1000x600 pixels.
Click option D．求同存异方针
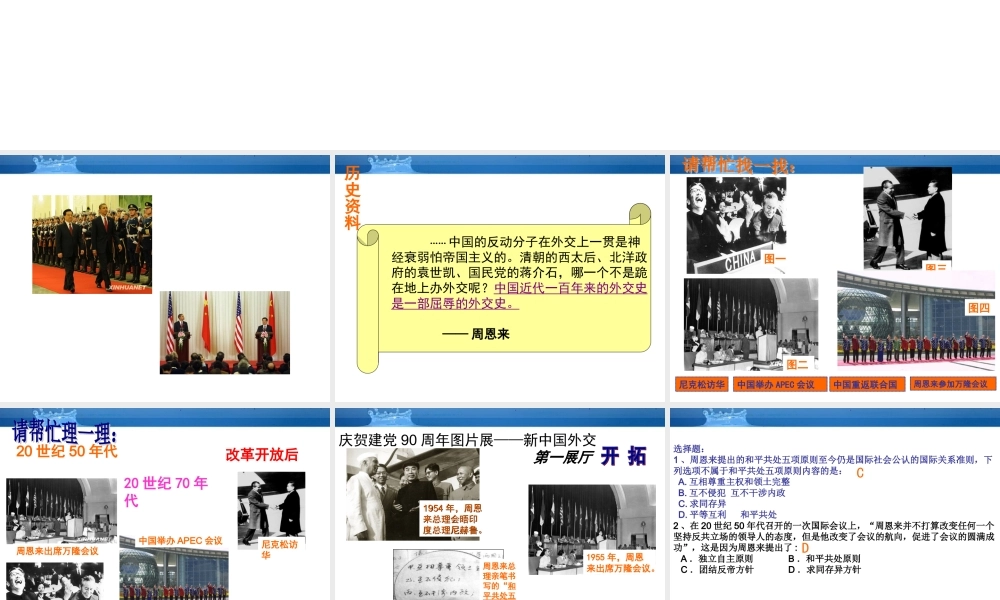point(824,569)
